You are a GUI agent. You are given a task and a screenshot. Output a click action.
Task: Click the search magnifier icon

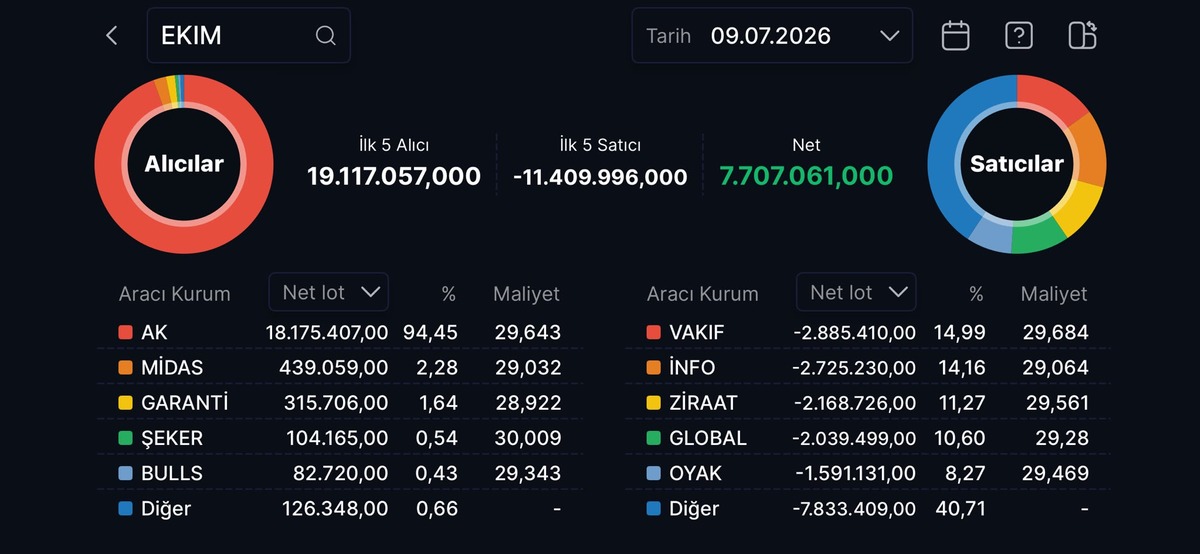coord(325,36)
